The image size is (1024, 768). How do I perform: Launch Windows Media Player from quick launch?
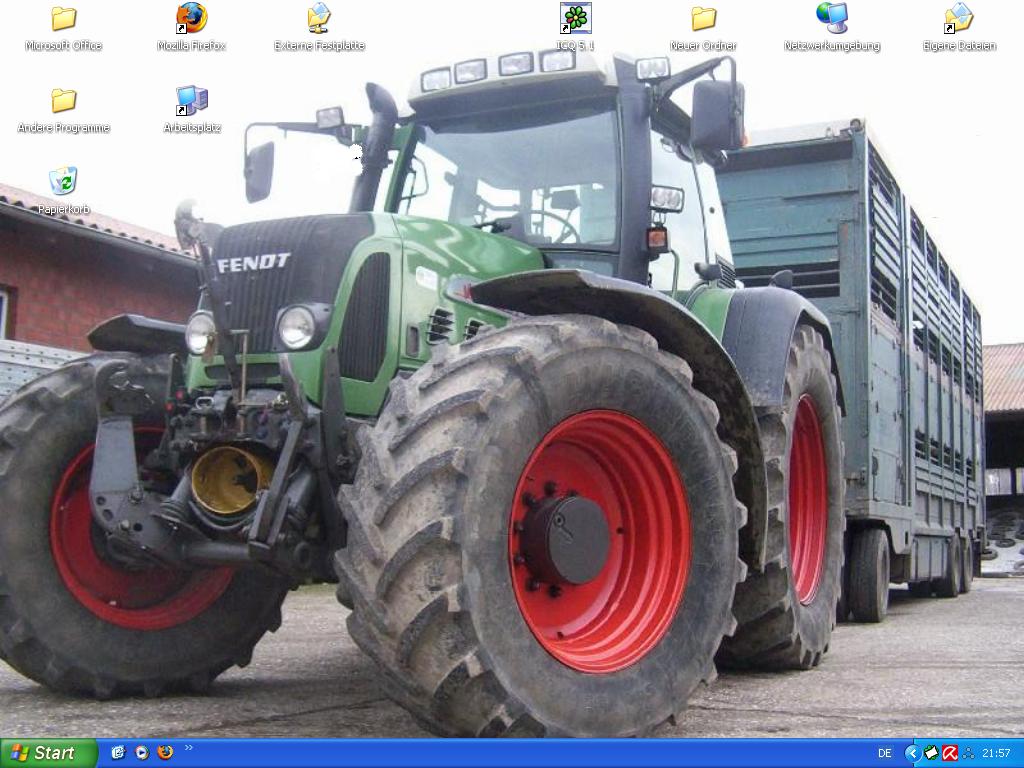[142, 753]
